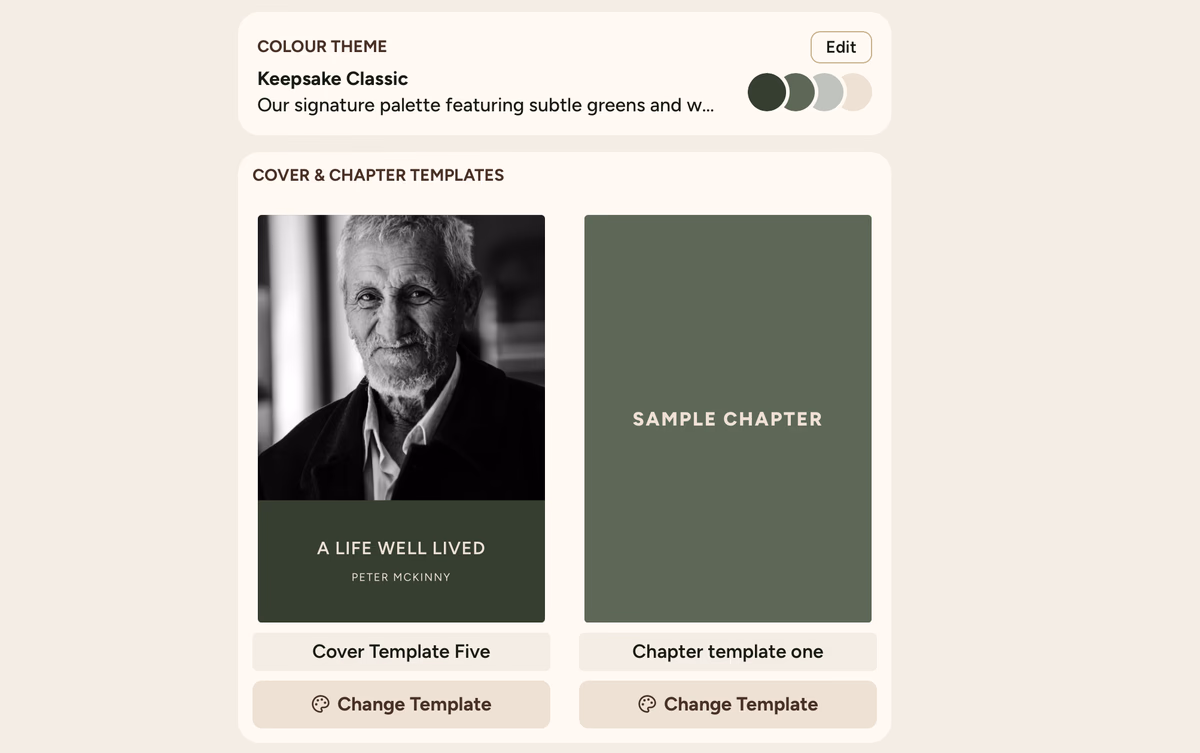Viewport: 1200px width, 753px height.
Task: Select the cream coloured palette swatch
Action: click(859, 93)
